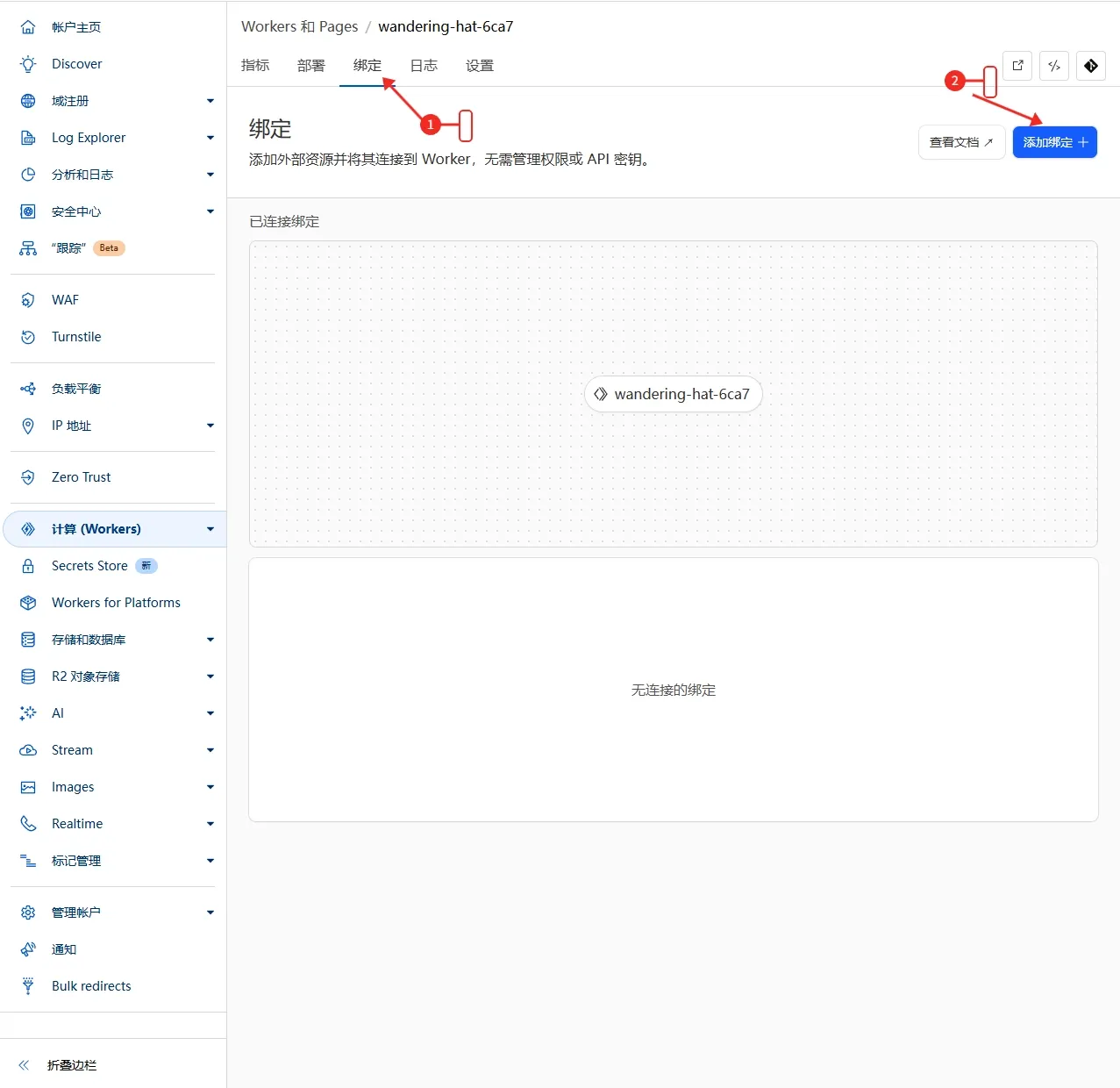Switch to the 指标 tab
1120x1088 pixels.
pos(255,66)
